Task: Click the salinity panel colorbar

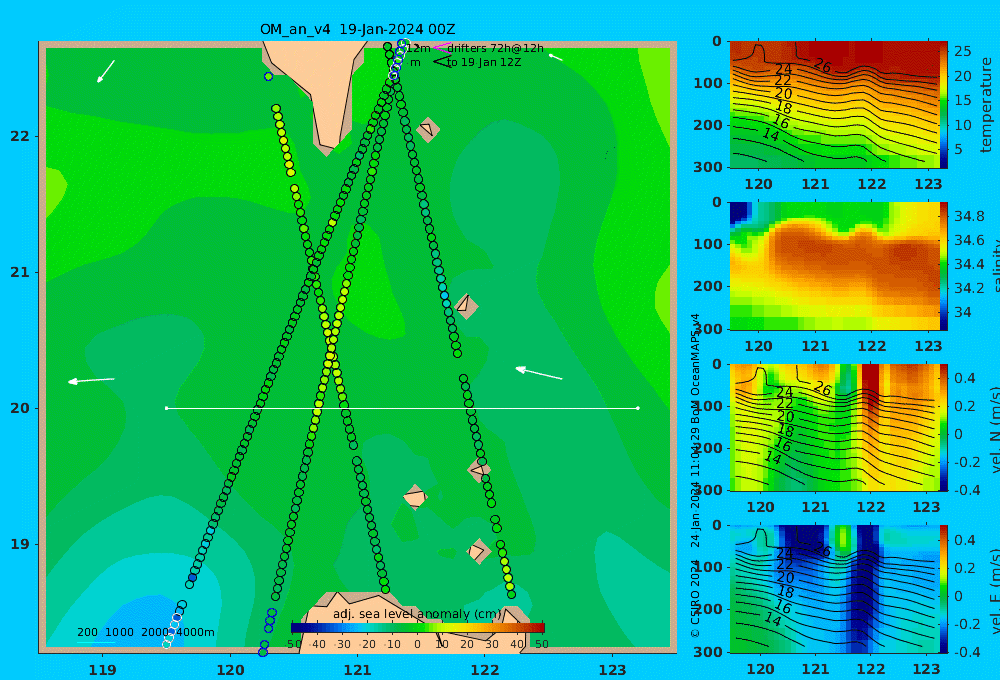Action: click(943, 266)
